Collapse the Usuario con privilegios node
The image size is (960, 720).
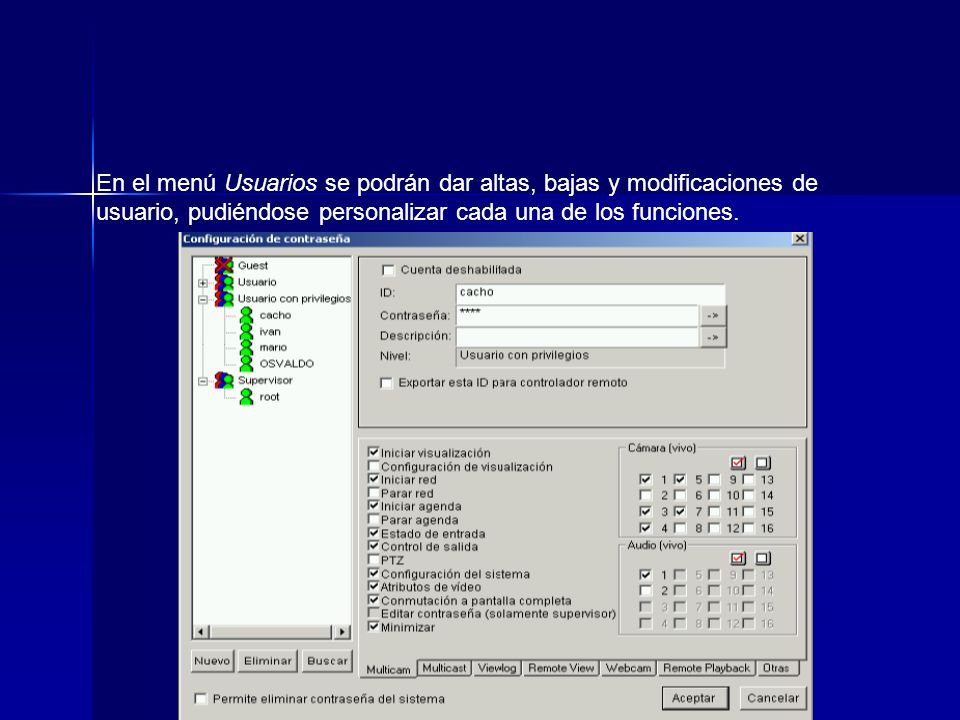[x=203, y=299]
